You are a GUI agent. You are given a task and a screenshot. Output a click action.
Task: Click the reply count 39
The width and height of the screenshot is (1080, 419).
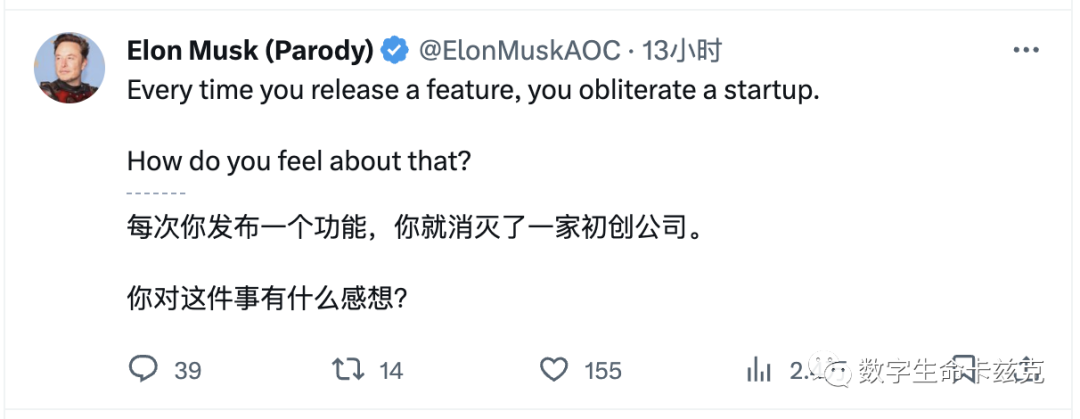[187, 371]
